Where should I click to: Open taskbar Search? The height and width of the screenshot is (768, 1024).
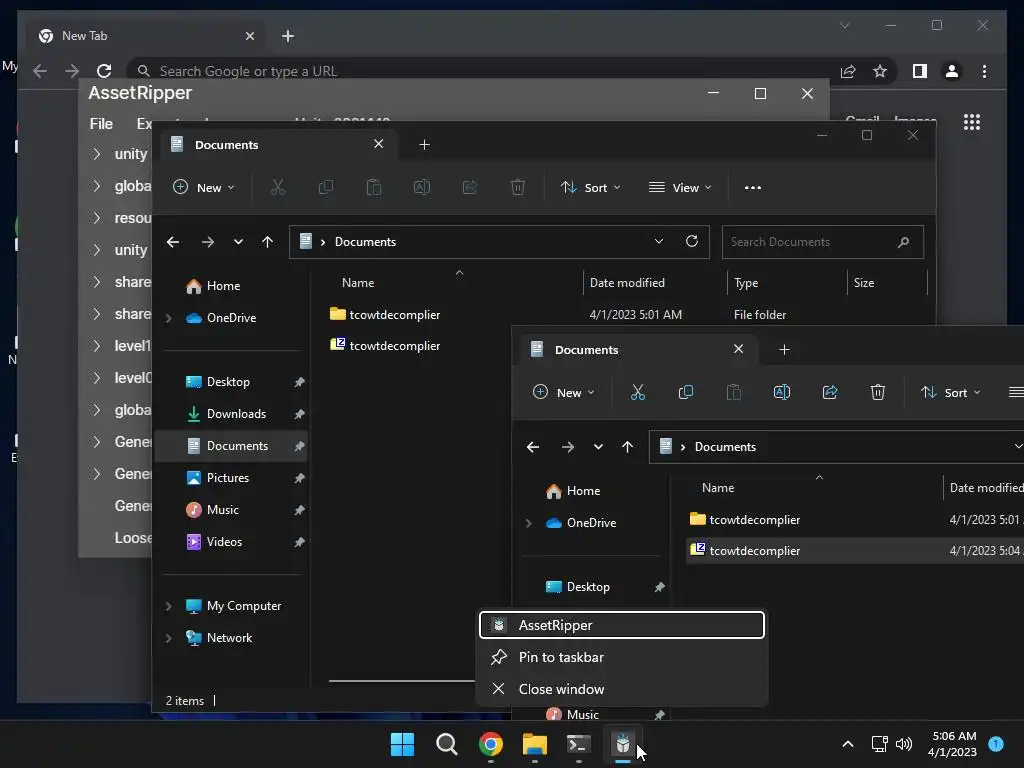[x=447, y=744]
